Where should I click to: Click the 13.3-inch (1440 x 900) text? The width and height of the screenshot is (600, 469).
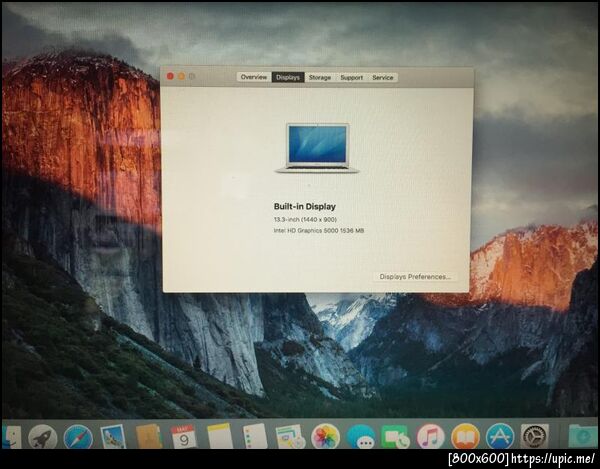point(305,220)
